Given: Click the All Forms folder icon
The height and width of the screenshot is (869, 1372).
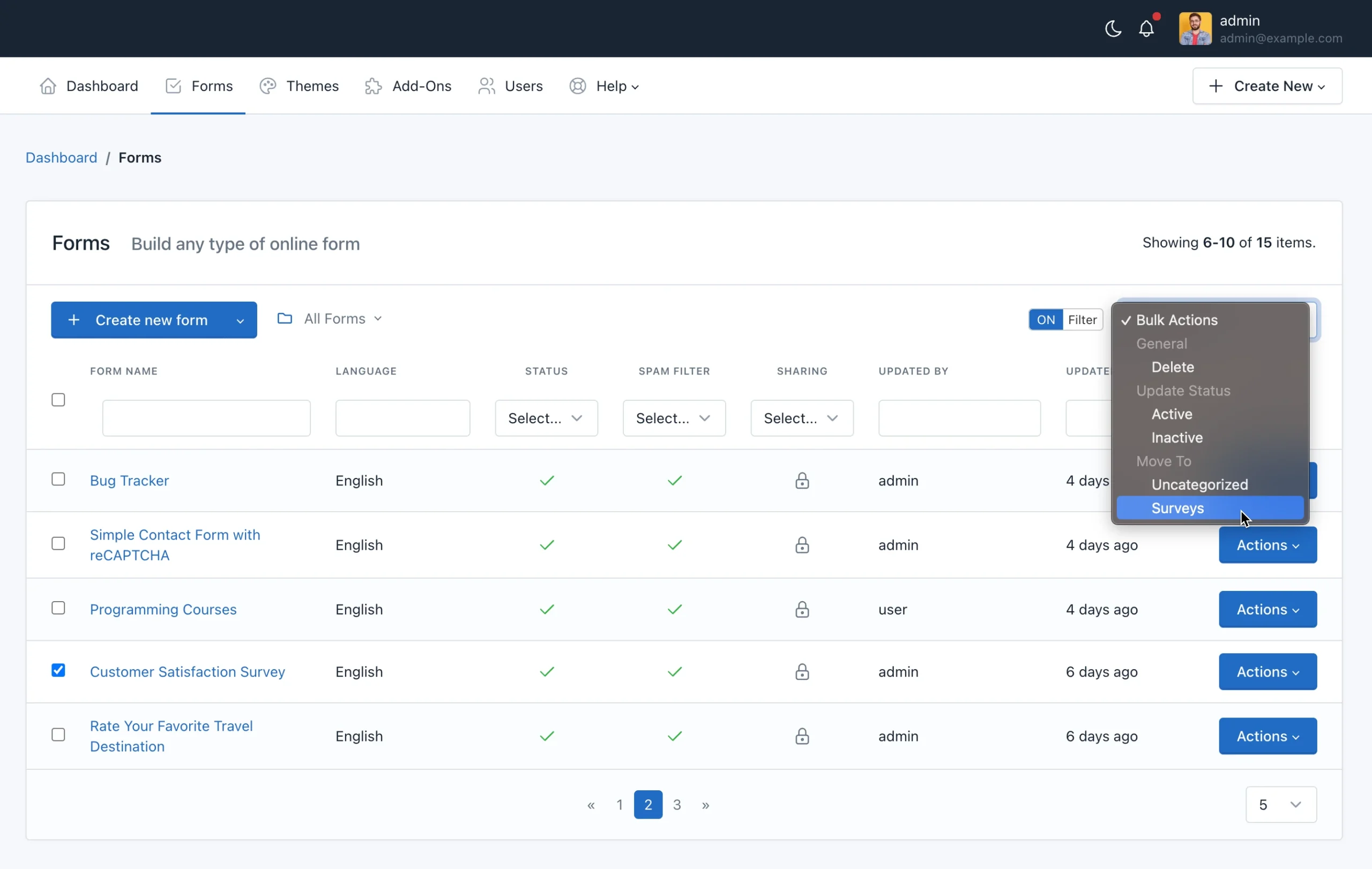Looking at the screenshot, I should 285,318.
